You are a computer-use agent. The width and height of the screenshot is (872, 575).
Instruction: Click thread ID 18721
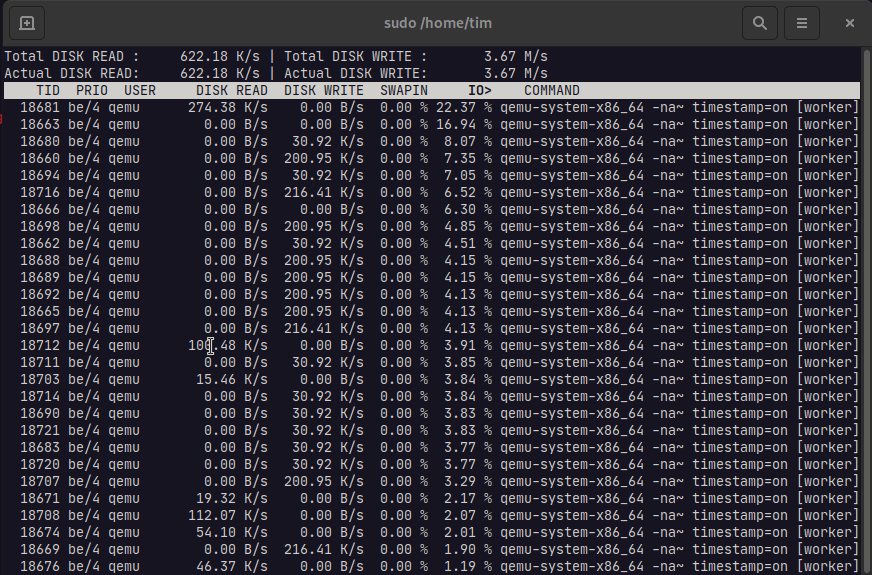point(40,430)
